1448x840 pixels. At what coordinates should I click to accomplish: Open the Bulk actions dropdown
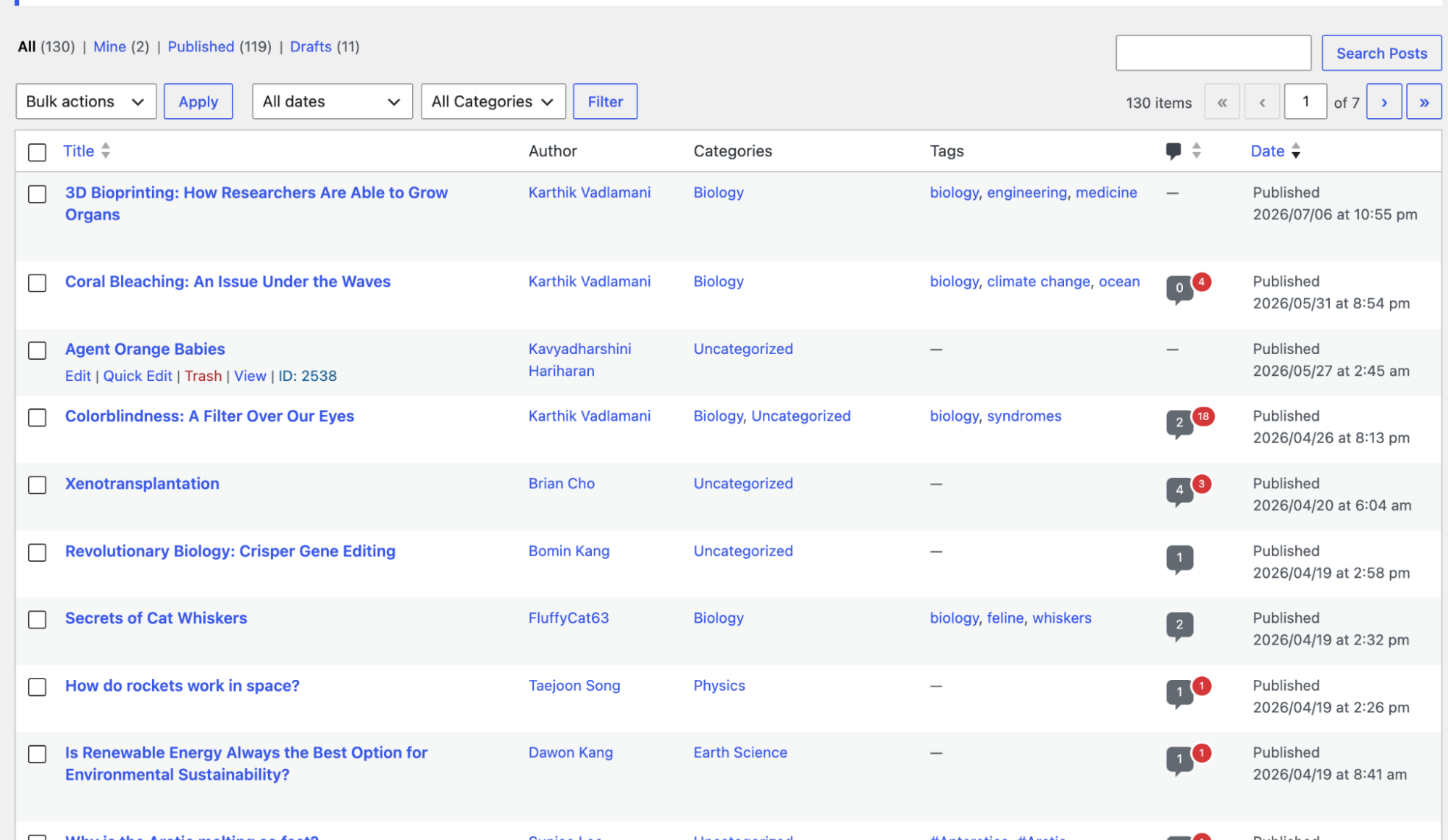point(86,101)
